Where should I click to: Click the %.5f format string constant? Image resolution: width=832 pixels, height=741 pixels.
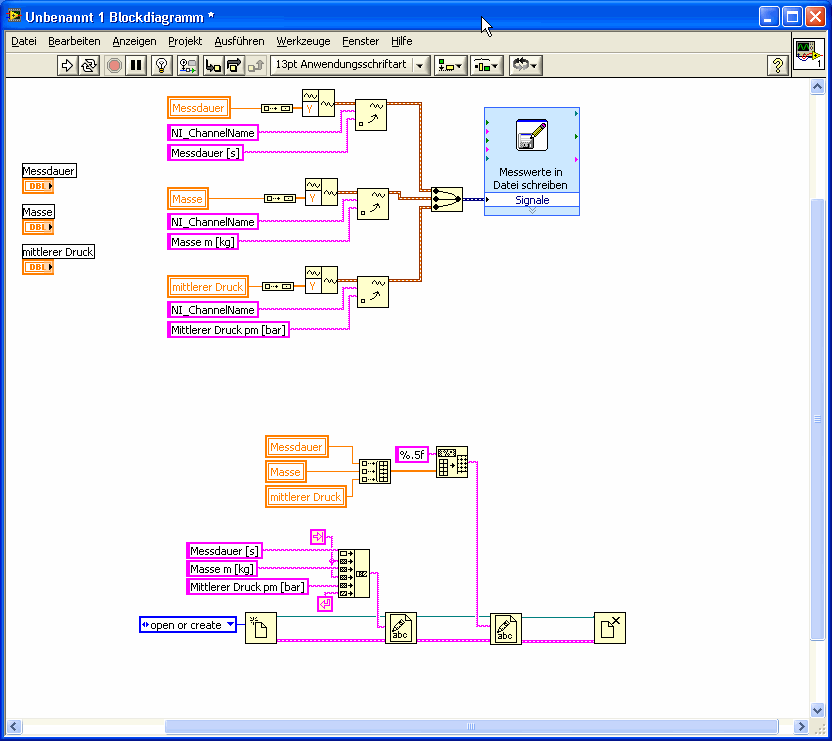coord(412,454)
